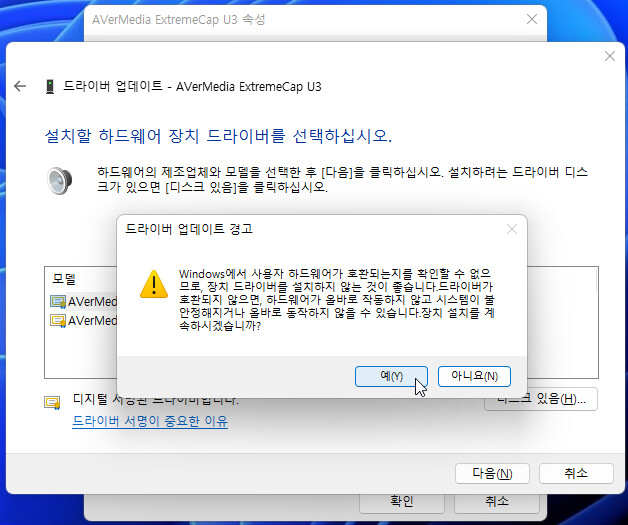Click the second model's certificate icon
This screenshot has width=628, height=525.
point(58,321)
